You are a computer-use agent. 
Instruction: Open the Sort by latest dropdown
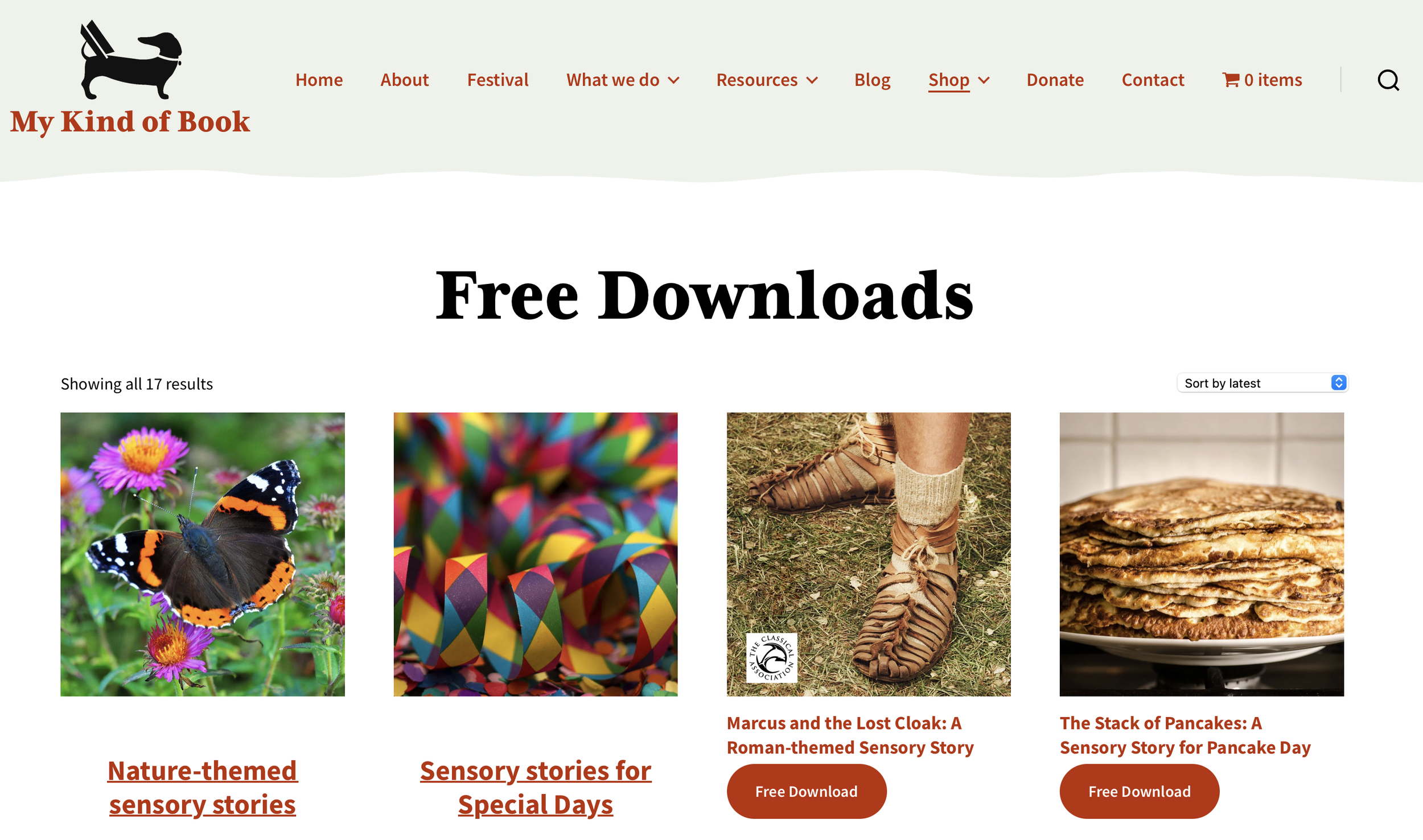(1262, 383)
